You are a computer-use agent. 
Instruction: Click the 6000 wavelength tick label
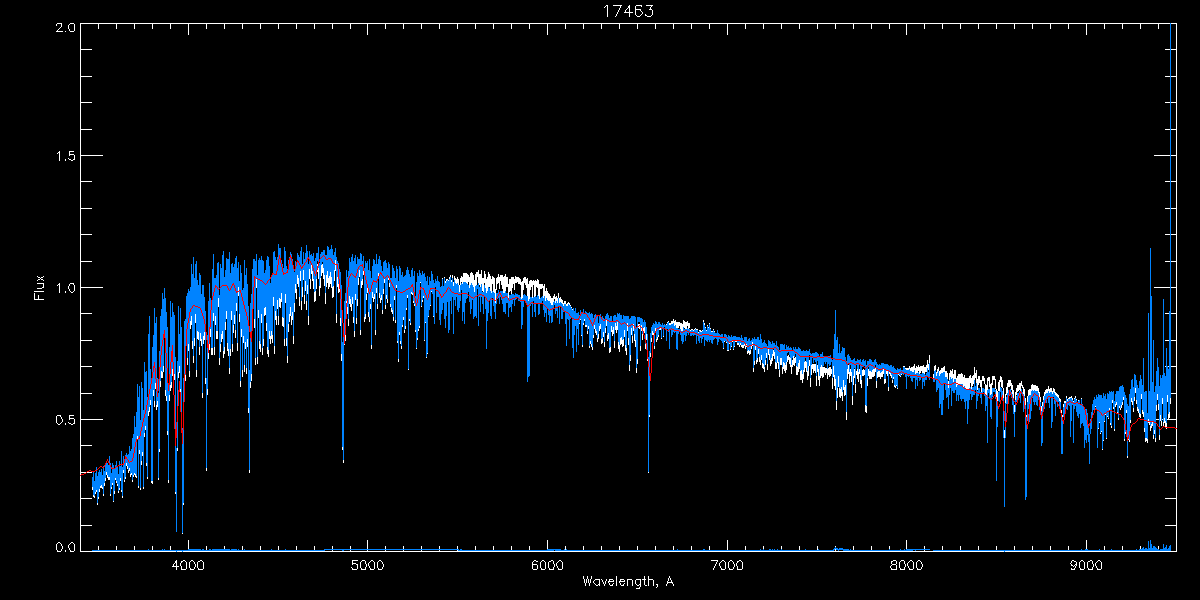(x=547, y=564)
